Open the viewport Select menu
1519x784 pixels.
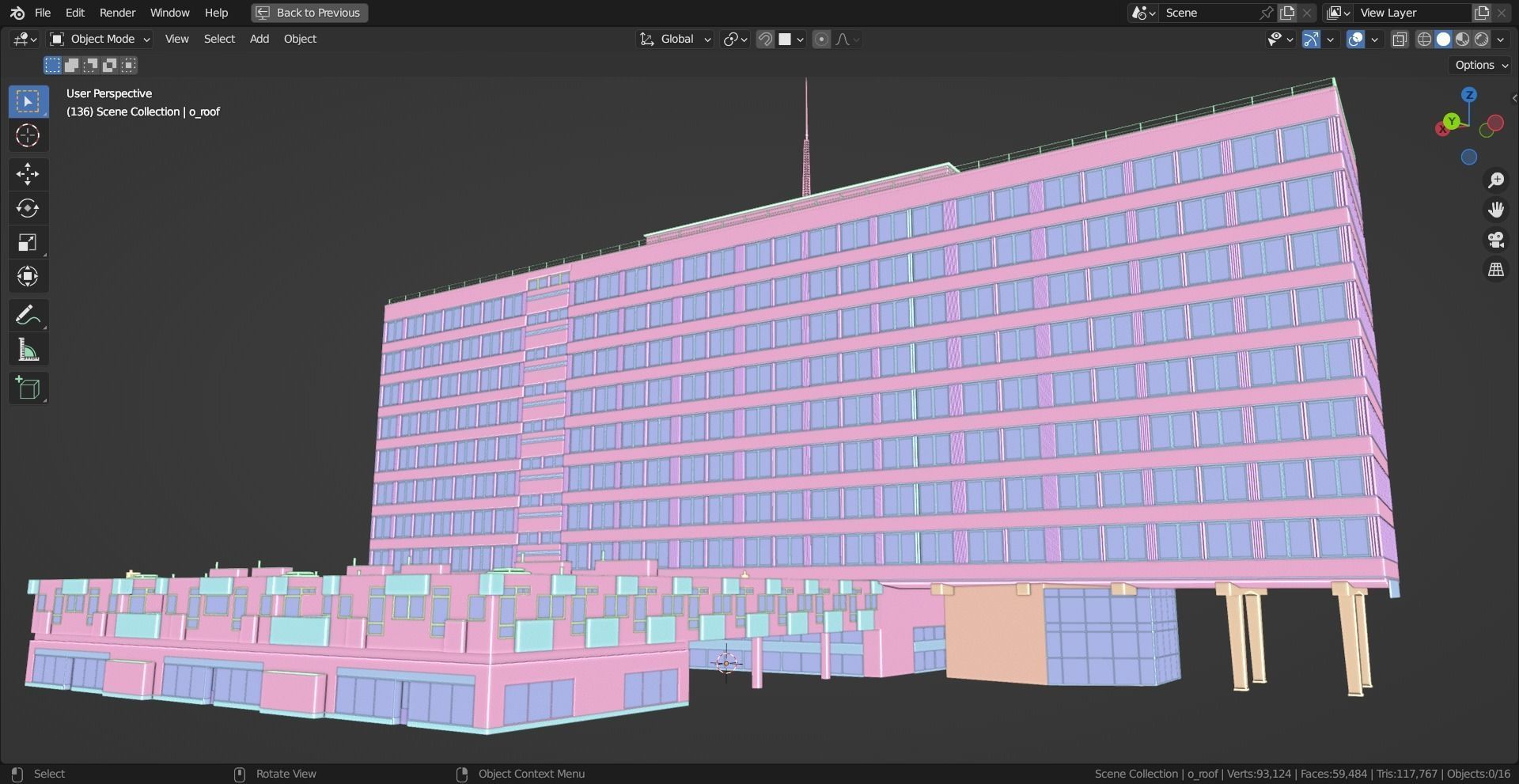[219, 39]
